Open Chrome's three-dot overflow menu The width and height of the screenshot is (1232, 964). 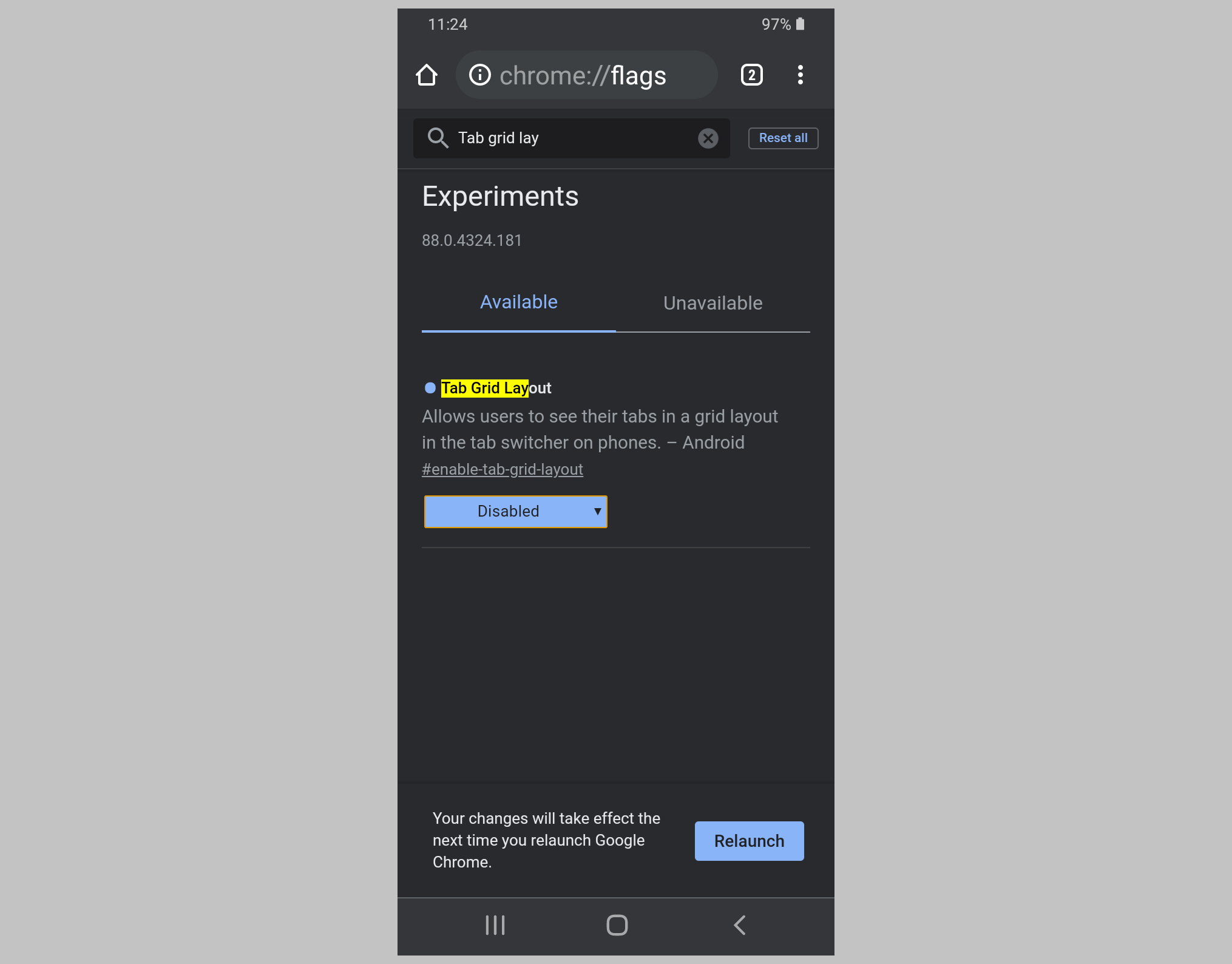[800, 74]
